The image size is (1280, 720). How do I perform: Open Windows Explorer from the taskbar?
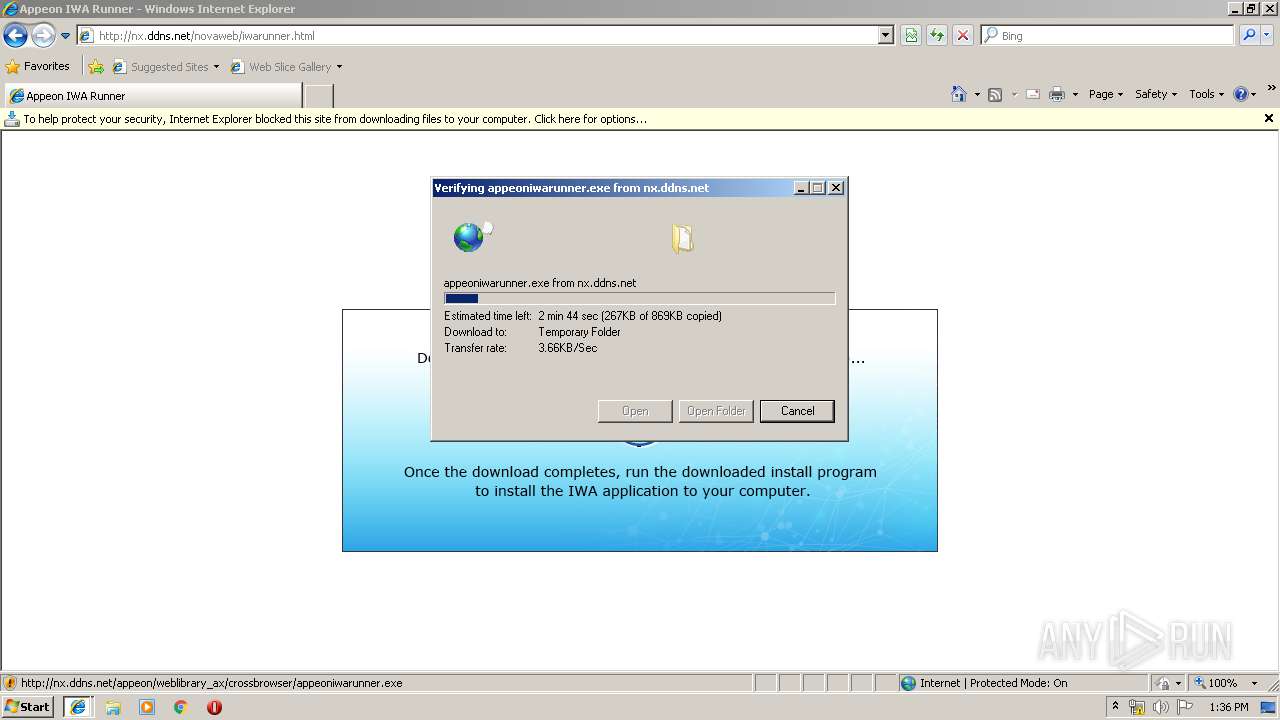113,707
